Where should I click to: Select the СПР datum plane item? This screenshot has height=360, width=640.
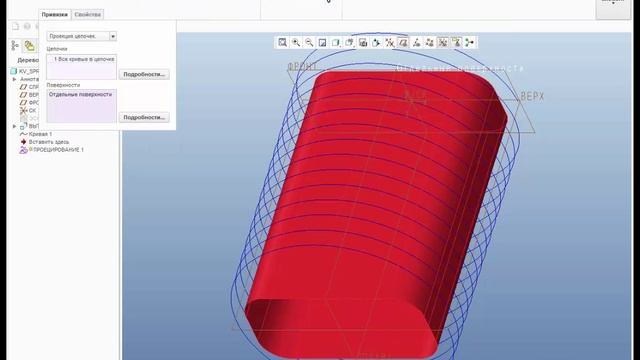pos(29,87)
